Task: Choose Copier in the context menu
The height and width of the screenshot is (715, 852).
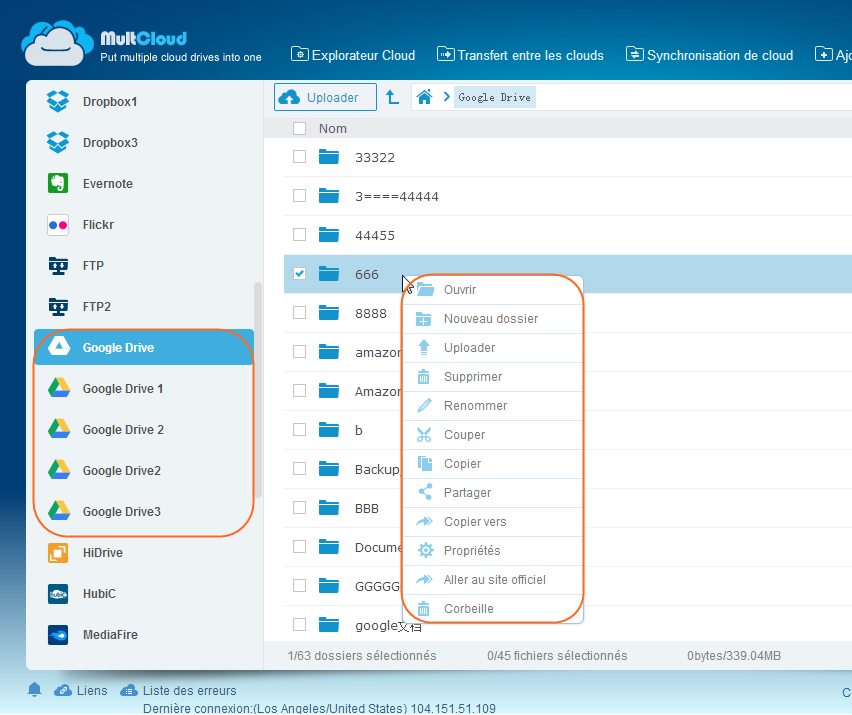Action: click(492, 463)
